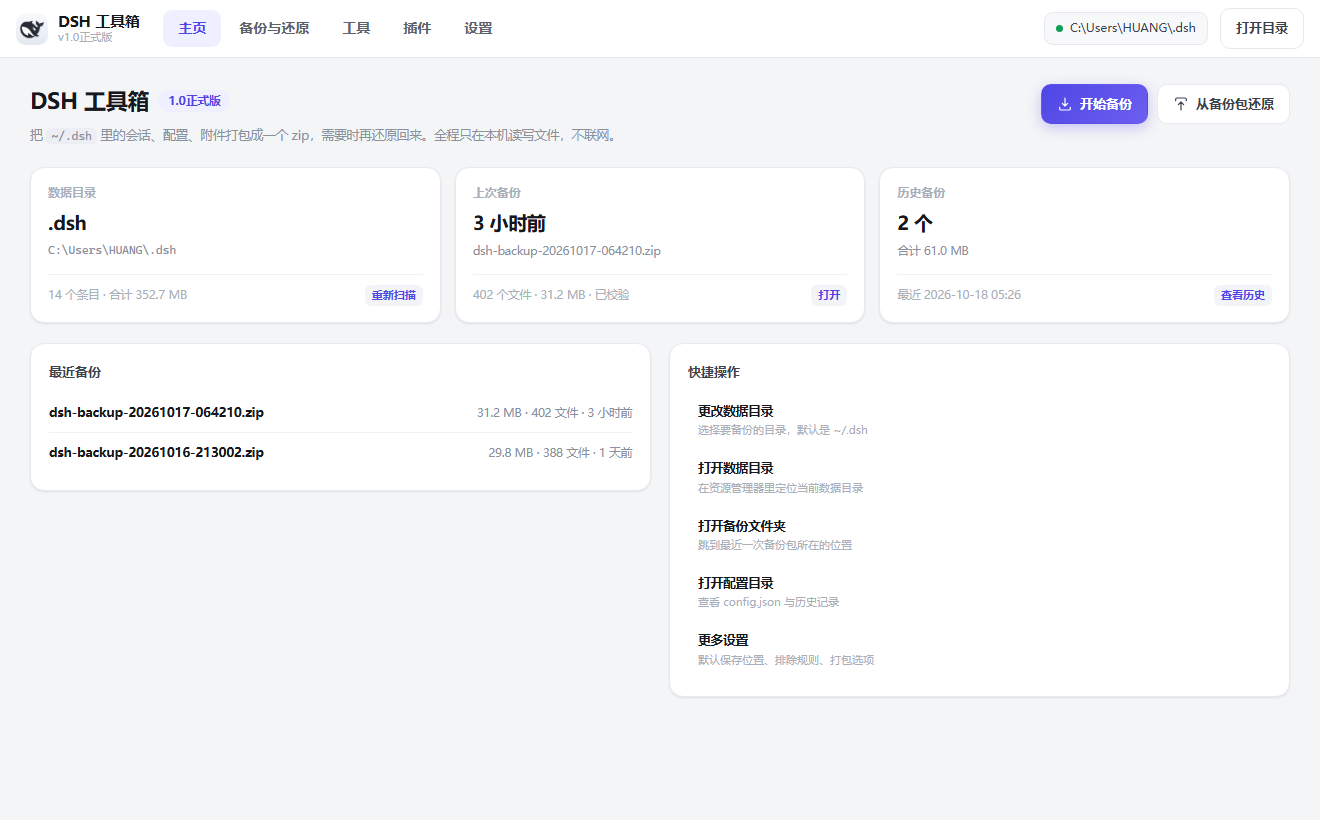1320x820 pixels.
Task: Click the 更改数据目录 quick action
Action: pyautogui.click(x=979, y=420)
